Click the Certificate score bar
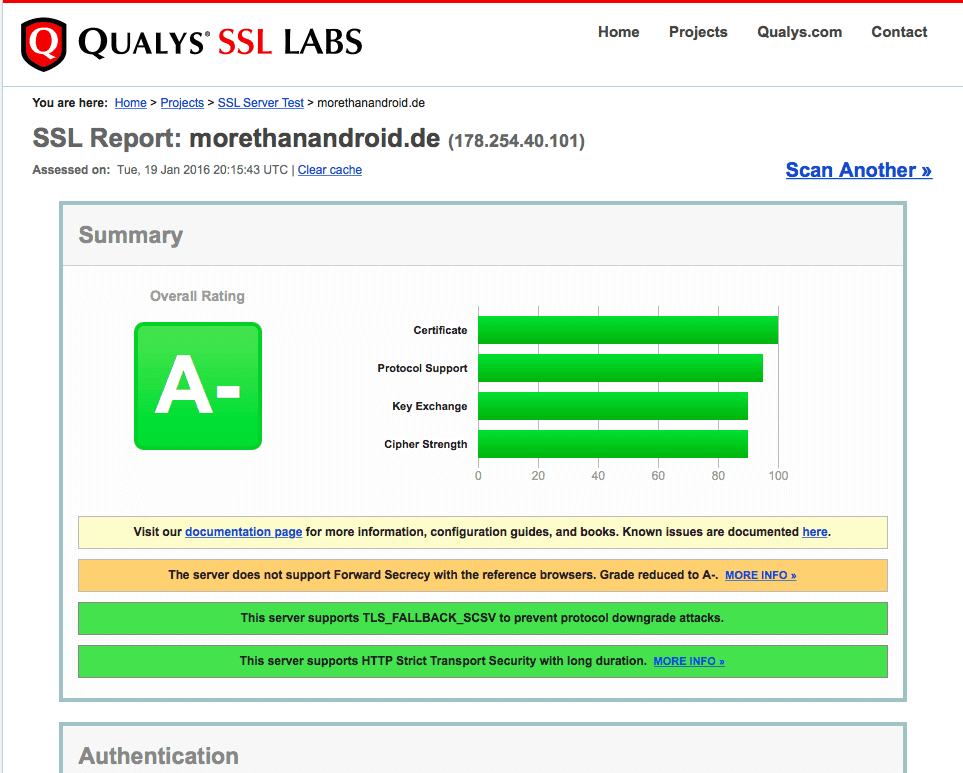Image resolution: width=963 pixels, height=773 pixels. 628,330
